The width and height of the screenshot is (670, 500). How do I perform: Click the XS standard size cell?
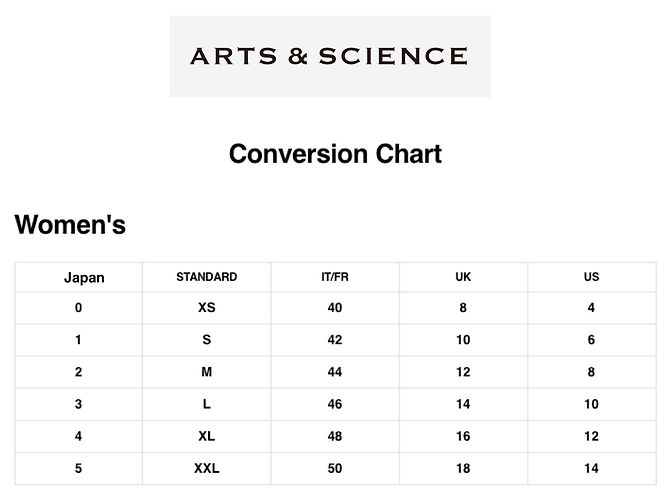click(207, 308)
